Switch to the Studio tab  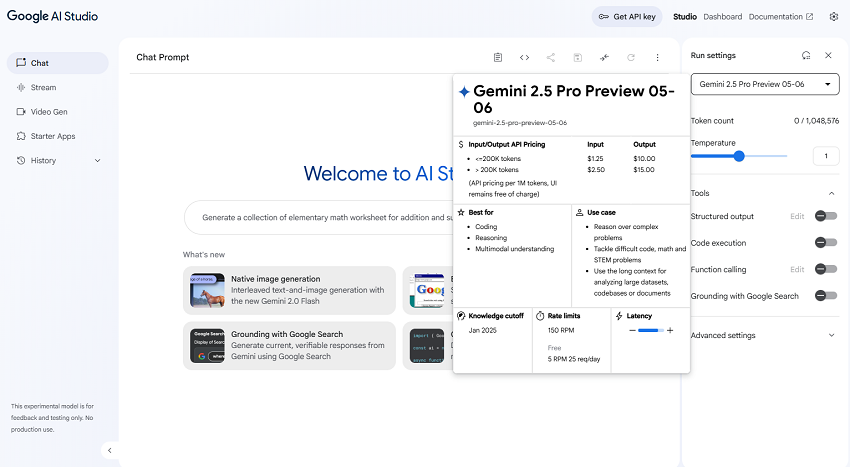(685, 17)
